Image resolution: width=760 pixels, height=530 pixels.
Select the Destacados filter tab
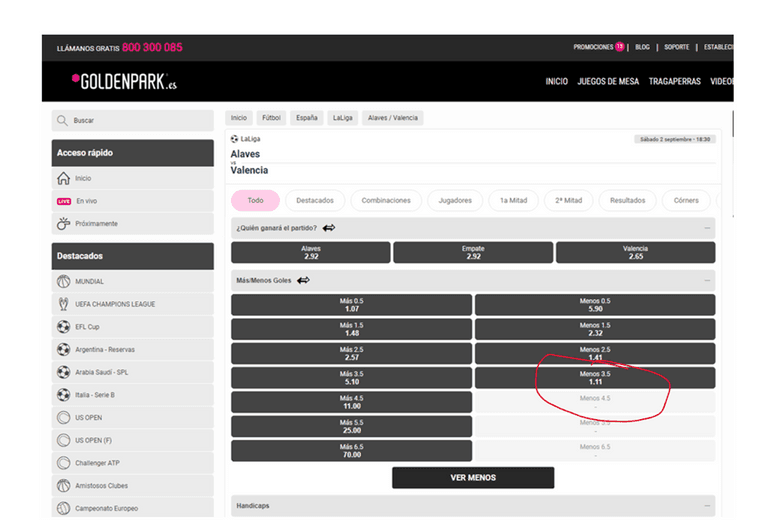[315, 200]
